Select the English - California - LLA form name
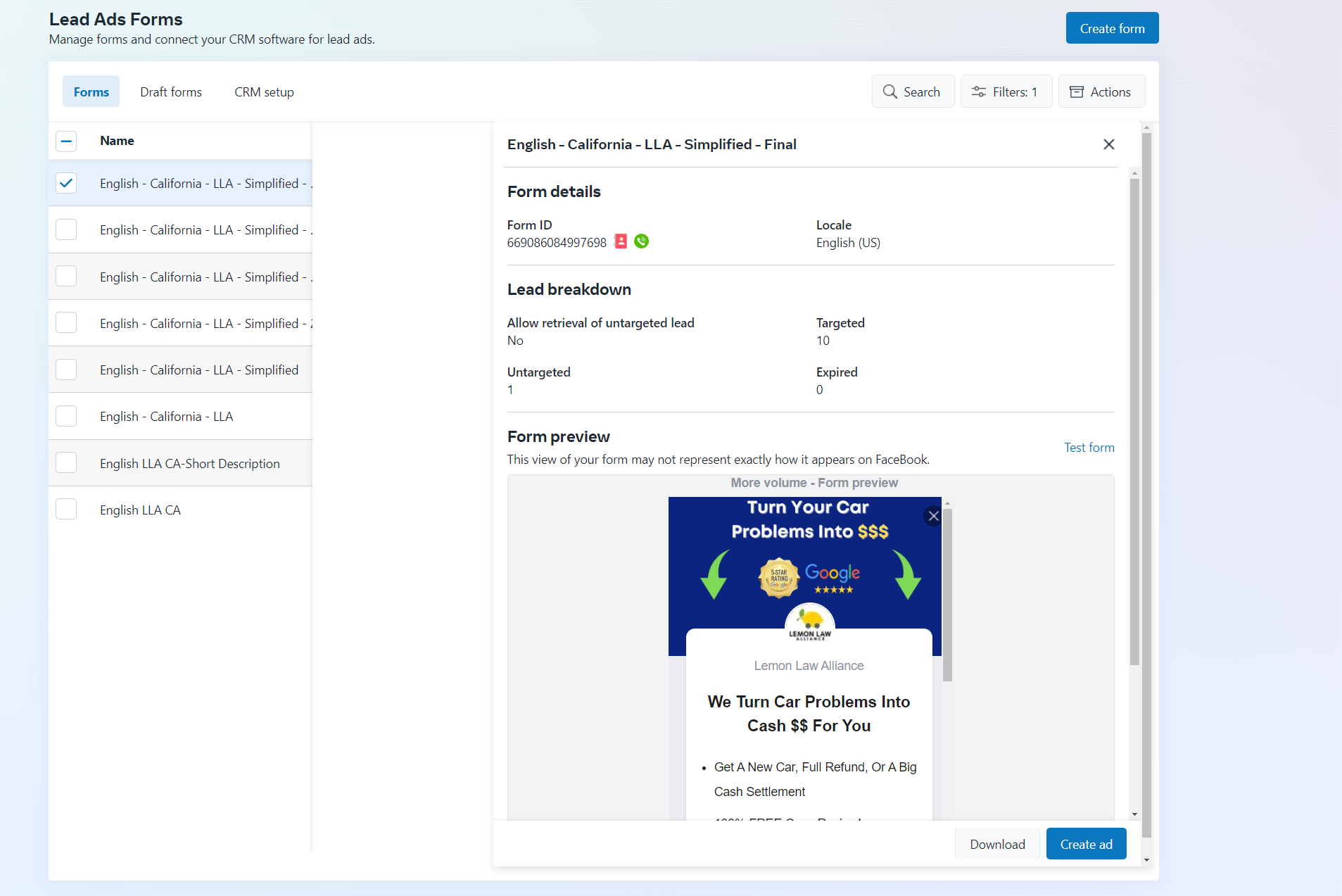Viewport: 1342px width, 896px height. pyautogui.click(x=166, y=417)
